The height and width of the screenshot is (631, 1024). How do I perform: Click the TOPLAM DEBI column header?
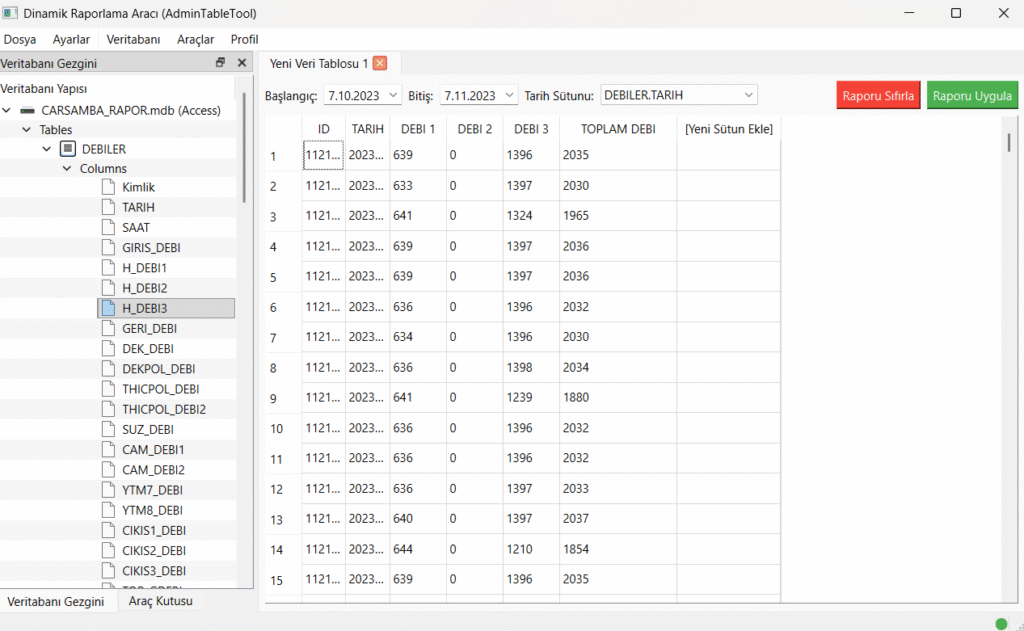[617, 129]
